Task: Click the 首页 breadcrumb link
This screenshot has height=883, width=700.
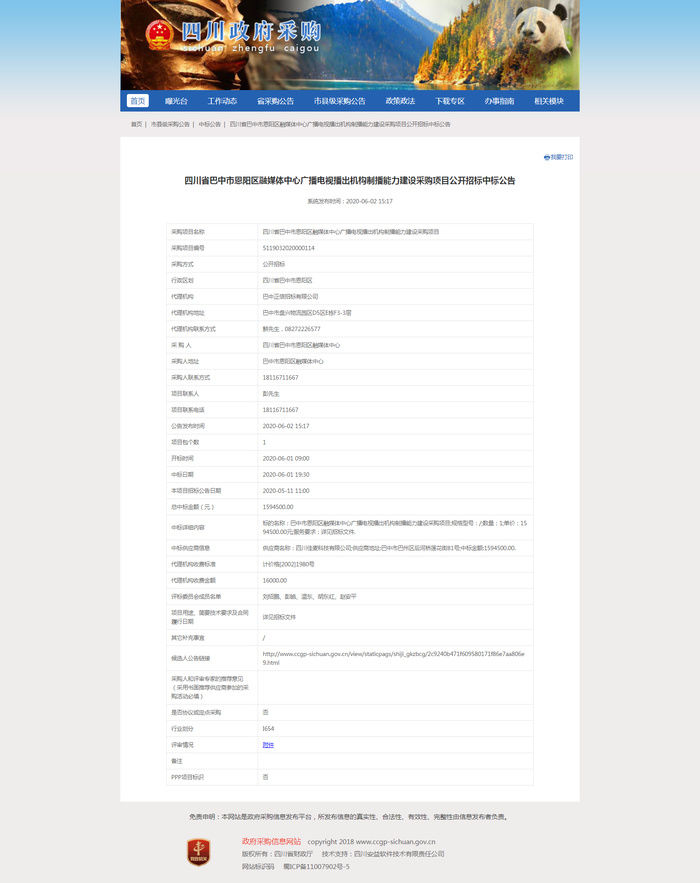Action: click(x=136, y=124)
